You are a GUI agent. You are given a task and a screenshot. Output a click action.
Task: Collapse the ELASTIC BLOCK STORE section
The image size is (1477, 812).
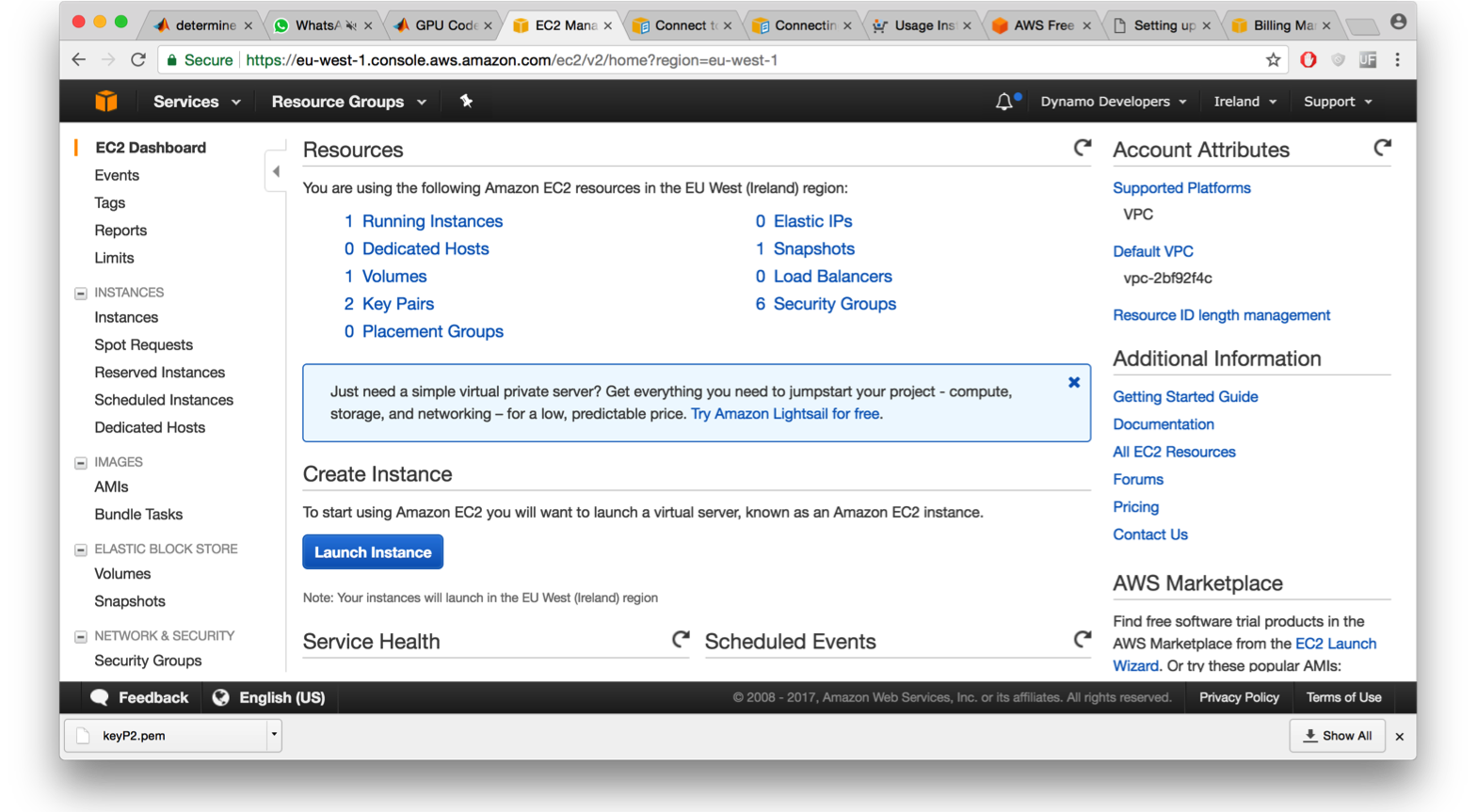[x=81, y=549]
